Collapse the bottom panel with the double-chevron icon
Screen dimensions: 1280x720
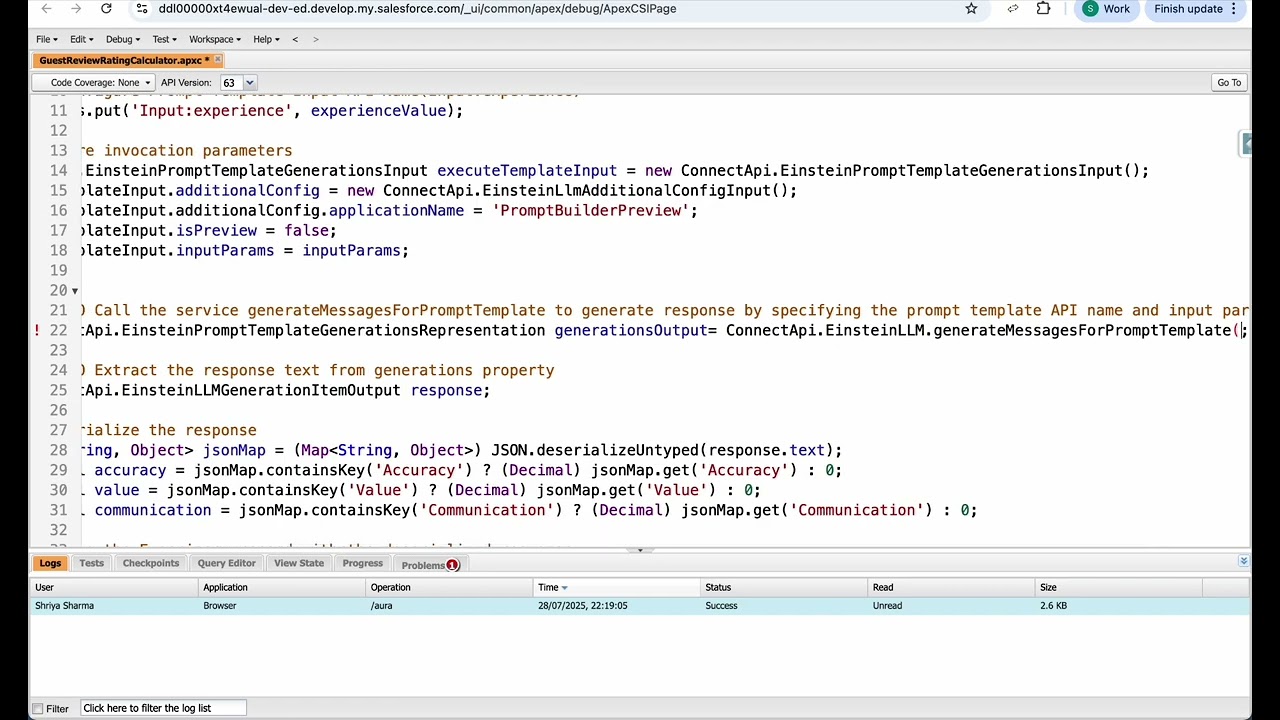click(1243, 562)
